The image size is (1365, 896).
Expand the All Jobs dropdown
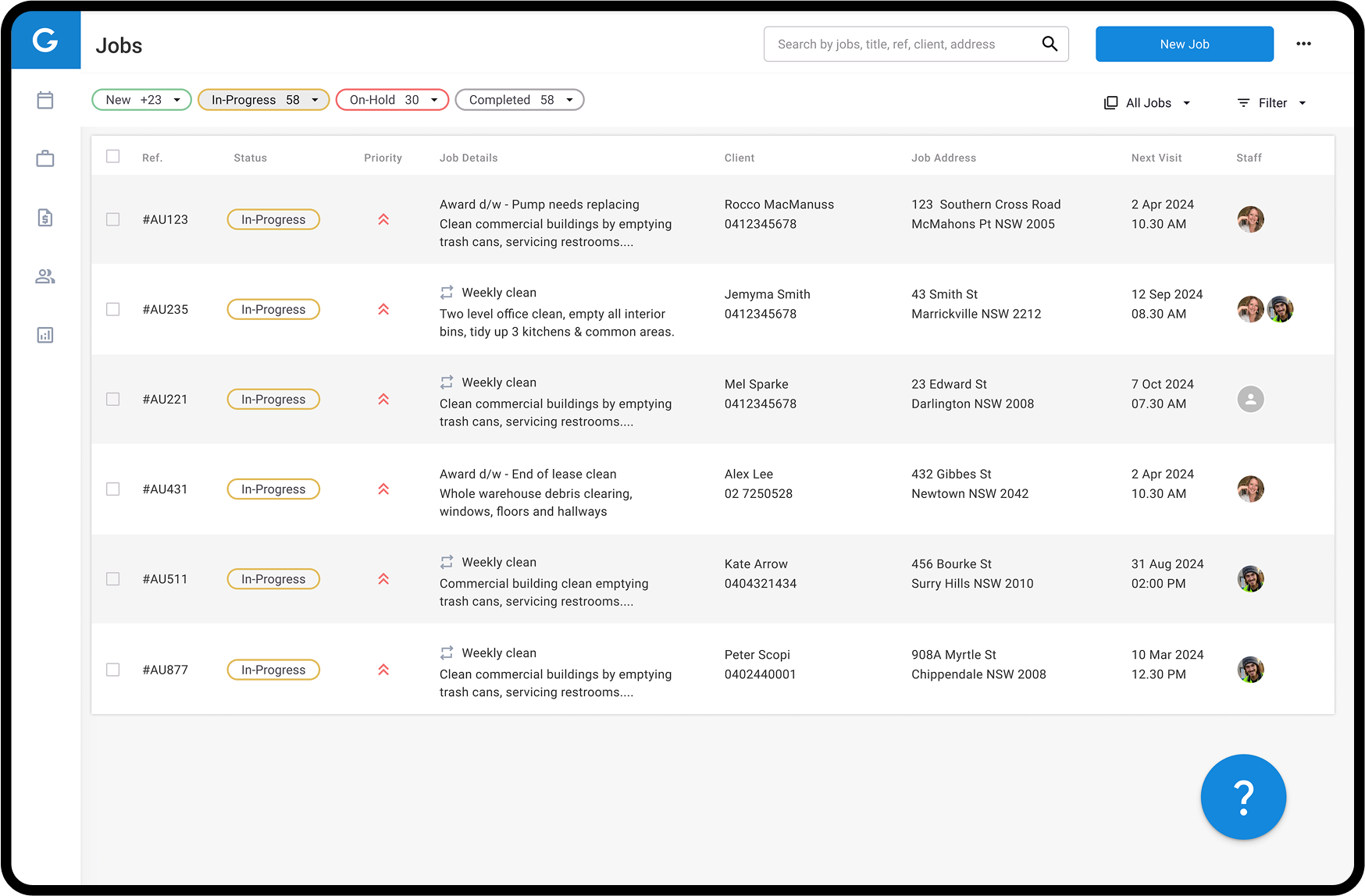(x=1147, y=103)
